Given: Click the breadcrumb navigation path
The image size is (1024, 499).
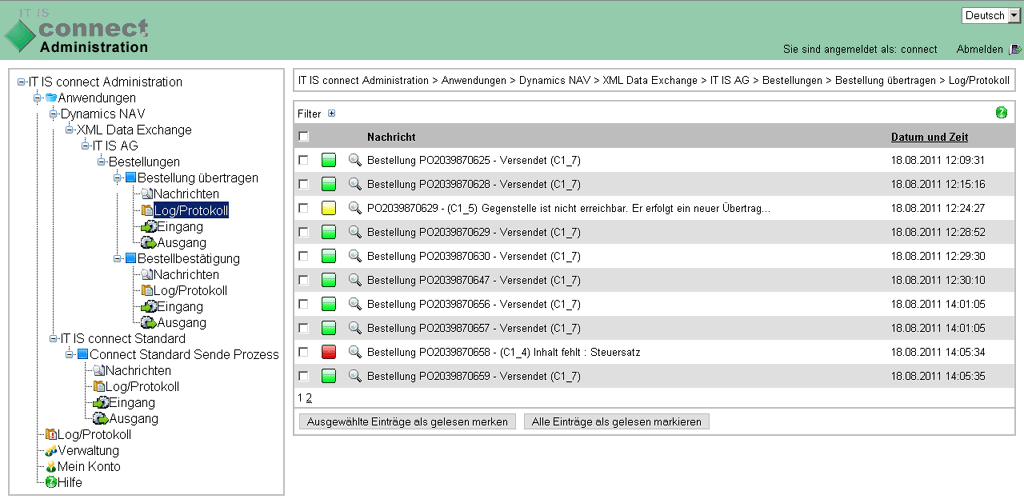Looking at the screenshot, I should pos(654,80).
